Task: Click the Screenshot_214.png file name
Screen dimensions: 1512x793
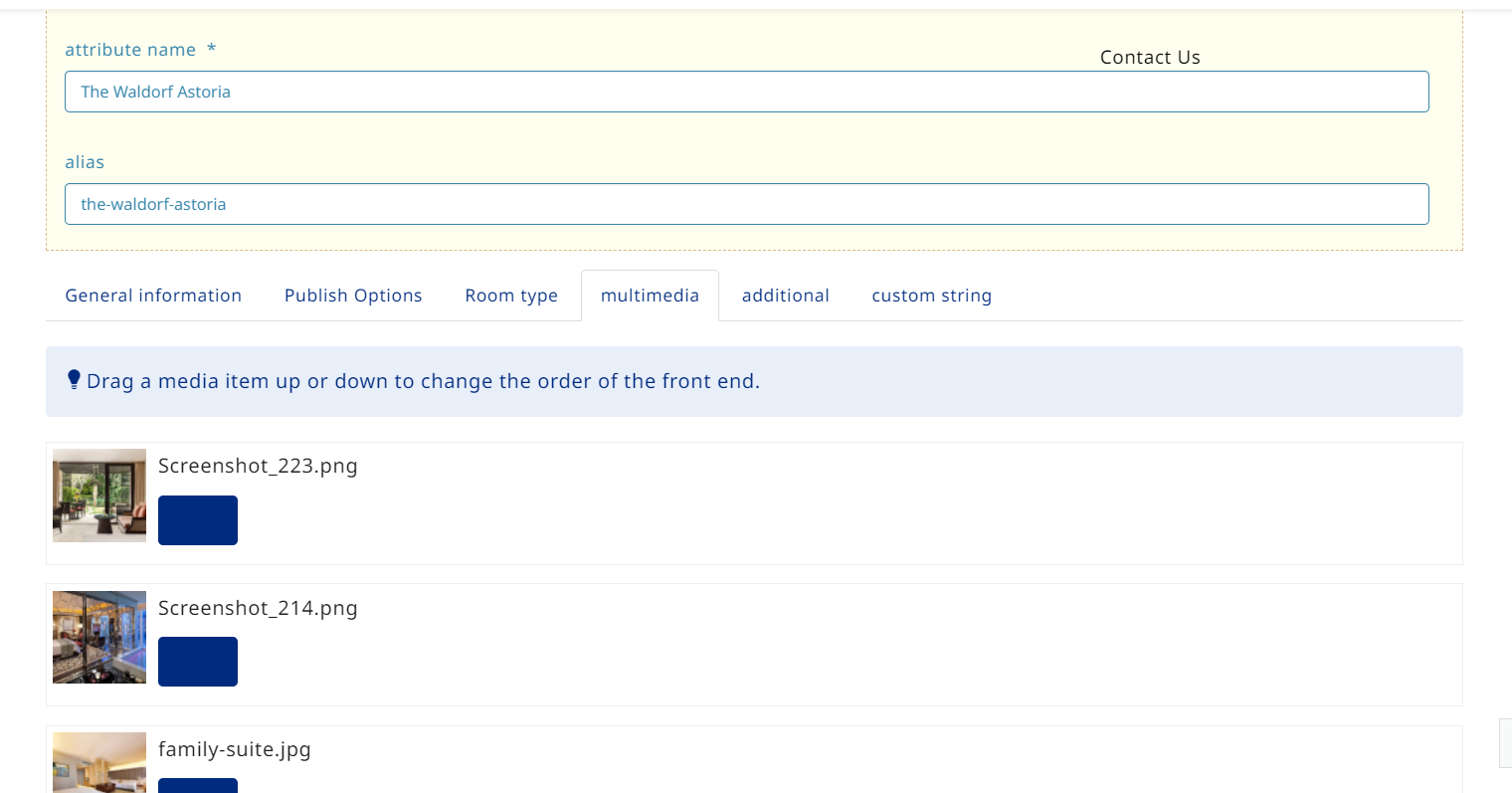Action: (258, 608)
